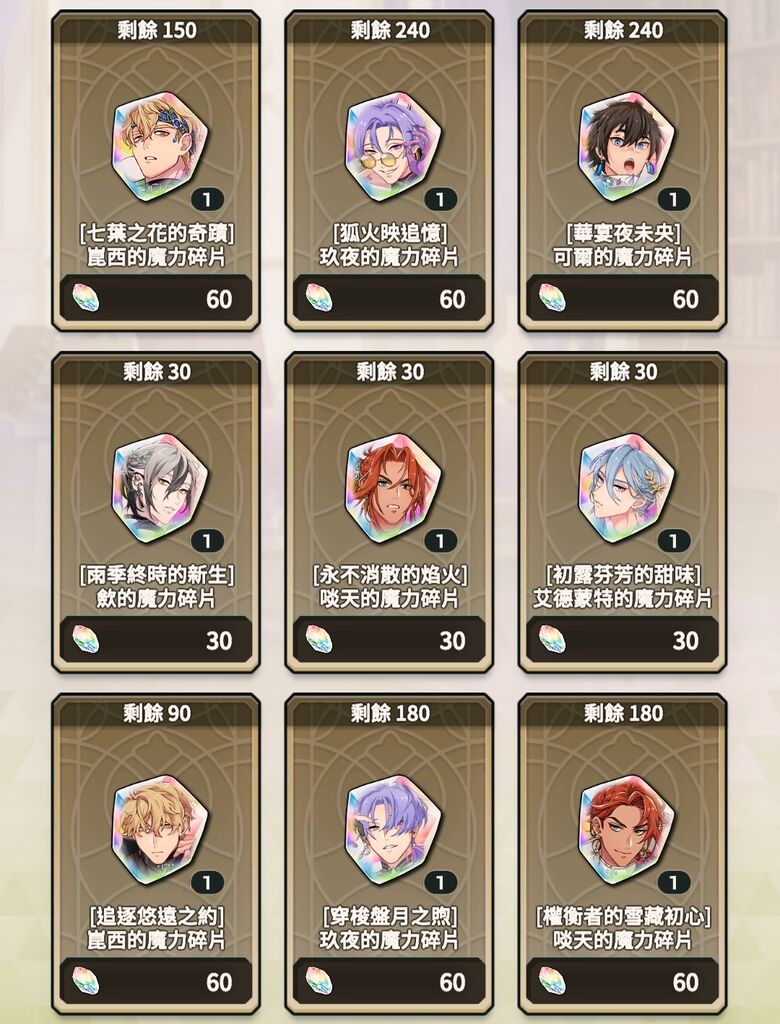Viewport: 780px width, 1024px height.
Task: Buy 狐火映追憶 shard for 60 crystals
Action: [x=389, y=298]
